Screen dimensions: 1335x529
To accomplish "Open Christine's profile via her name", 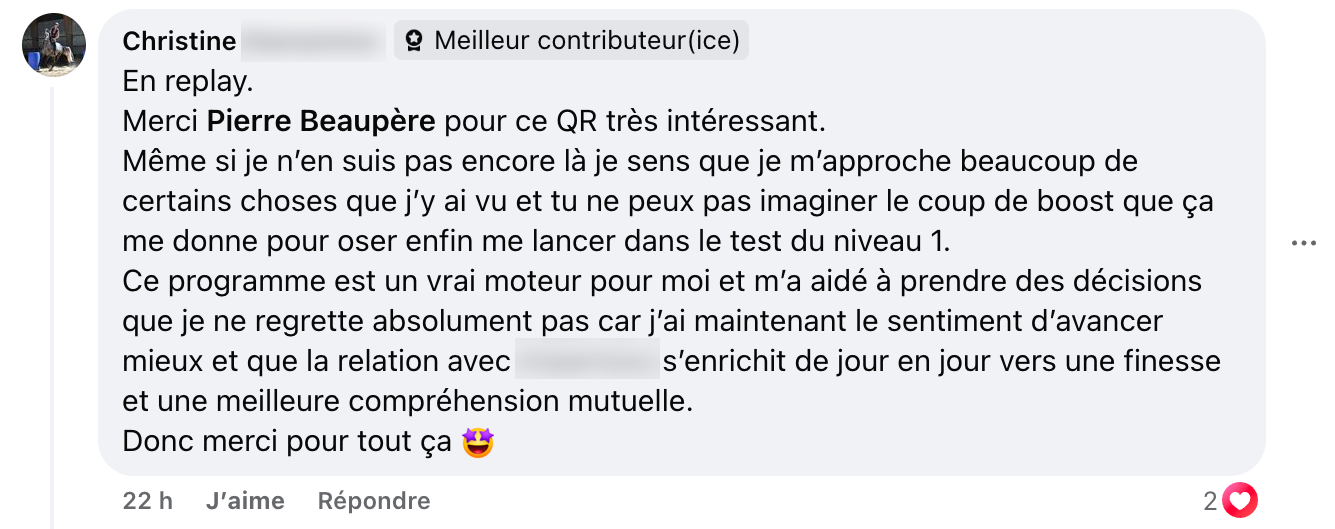I will [x=179, y=41].
